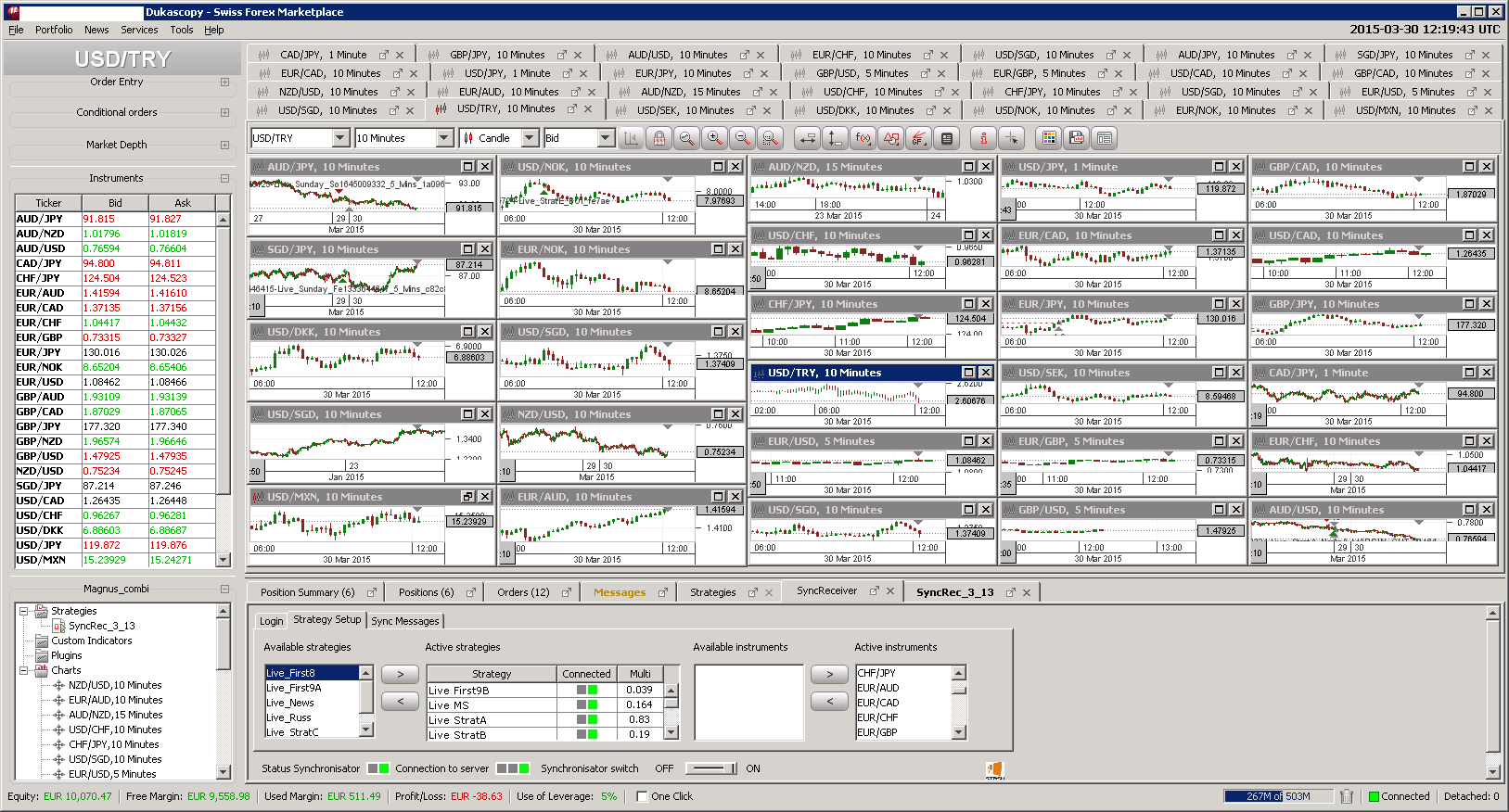Image resolution: width=1509 pixels, height=812 pixels.
Task: Add selected strategy to Active strategies
Action: pos(400,674)
